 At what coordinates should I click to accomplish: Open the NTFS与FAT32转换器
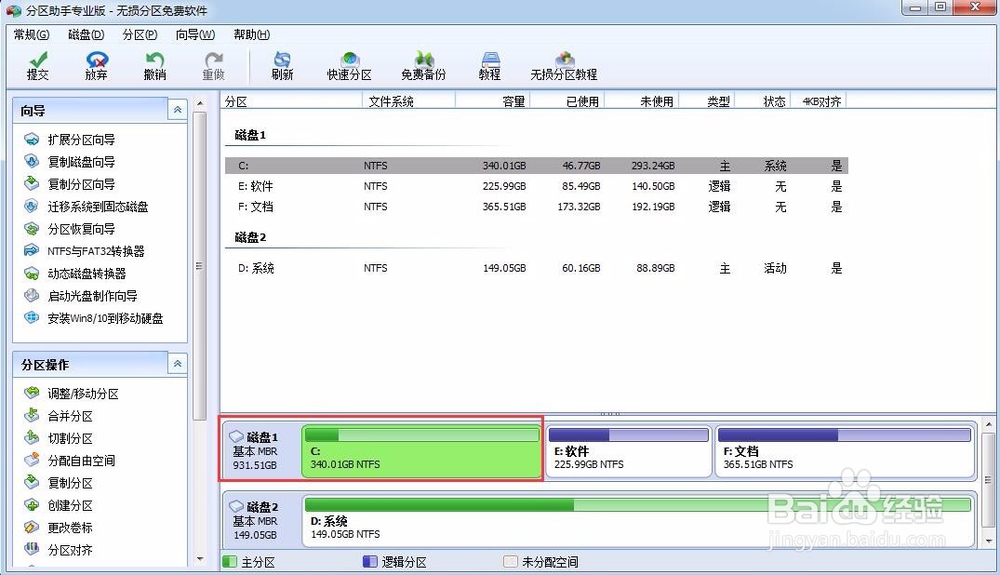click(85, 251)
